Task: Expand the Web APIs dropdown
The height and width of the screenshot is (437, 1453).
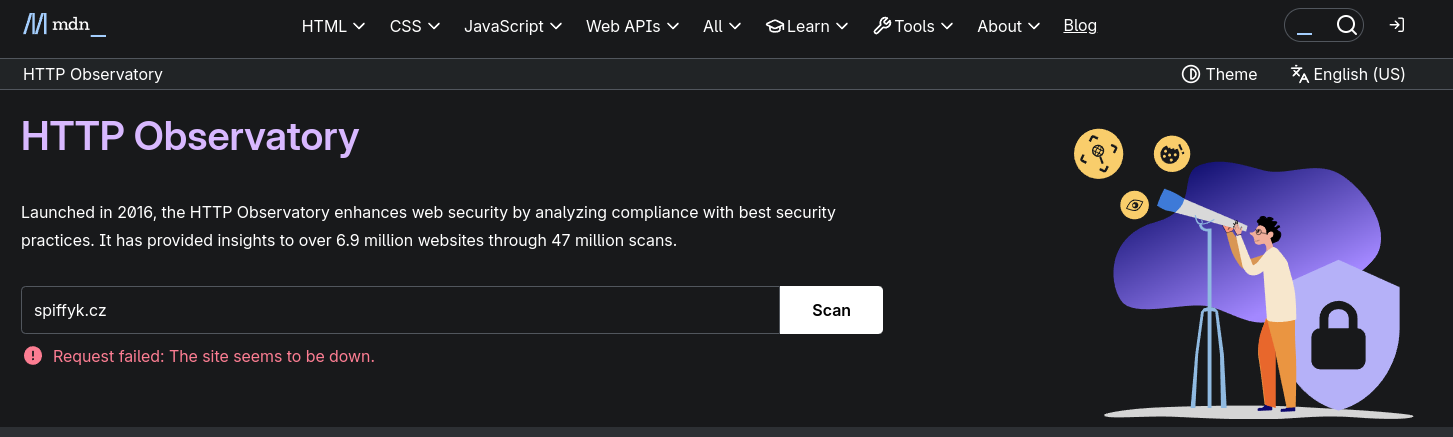Action: tap(632, 26)
